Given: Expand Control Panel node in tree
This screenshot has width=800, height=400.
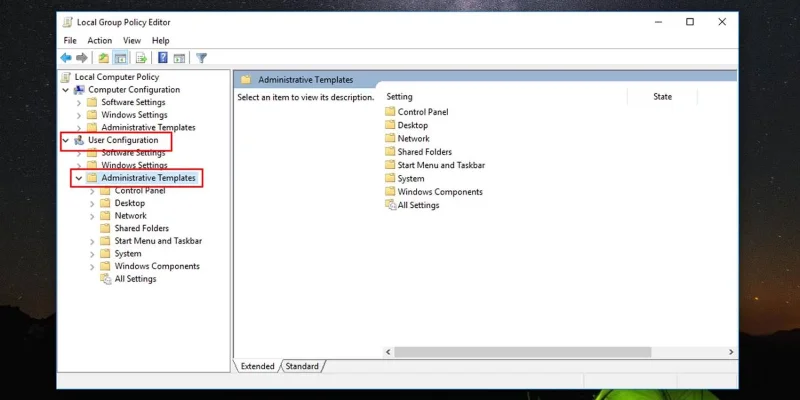Looking at the screenshot, I should (92, 191).
